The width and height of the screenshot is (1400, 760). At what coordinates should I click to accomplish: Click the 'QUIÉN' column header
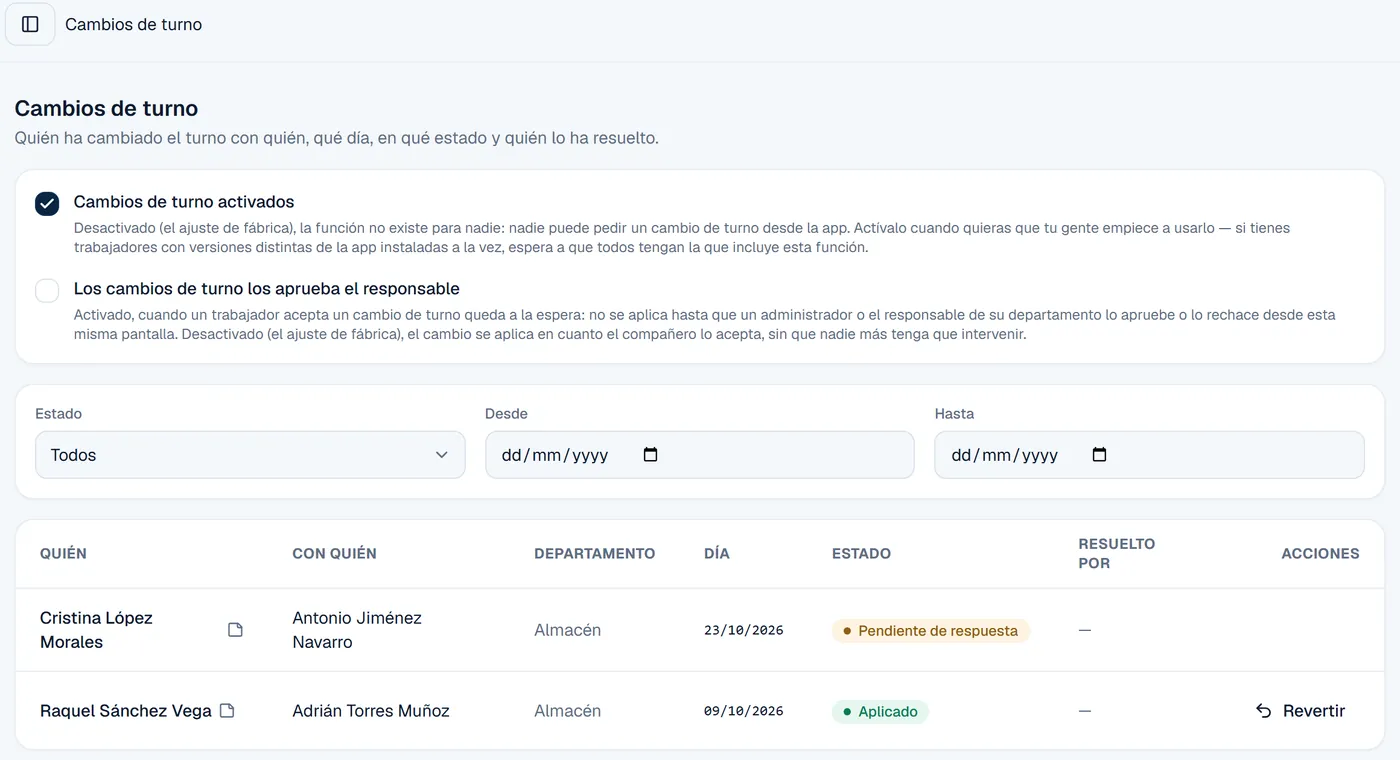pyautogui.click(x=63, y=553)
